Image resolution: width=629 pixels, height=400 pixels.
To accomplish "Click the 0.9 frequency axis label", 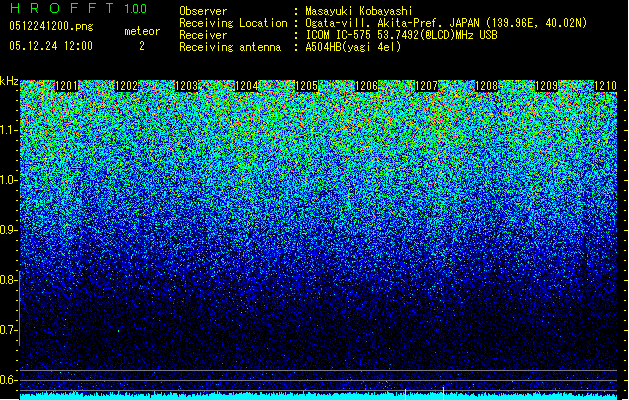I will pos(9,230).
